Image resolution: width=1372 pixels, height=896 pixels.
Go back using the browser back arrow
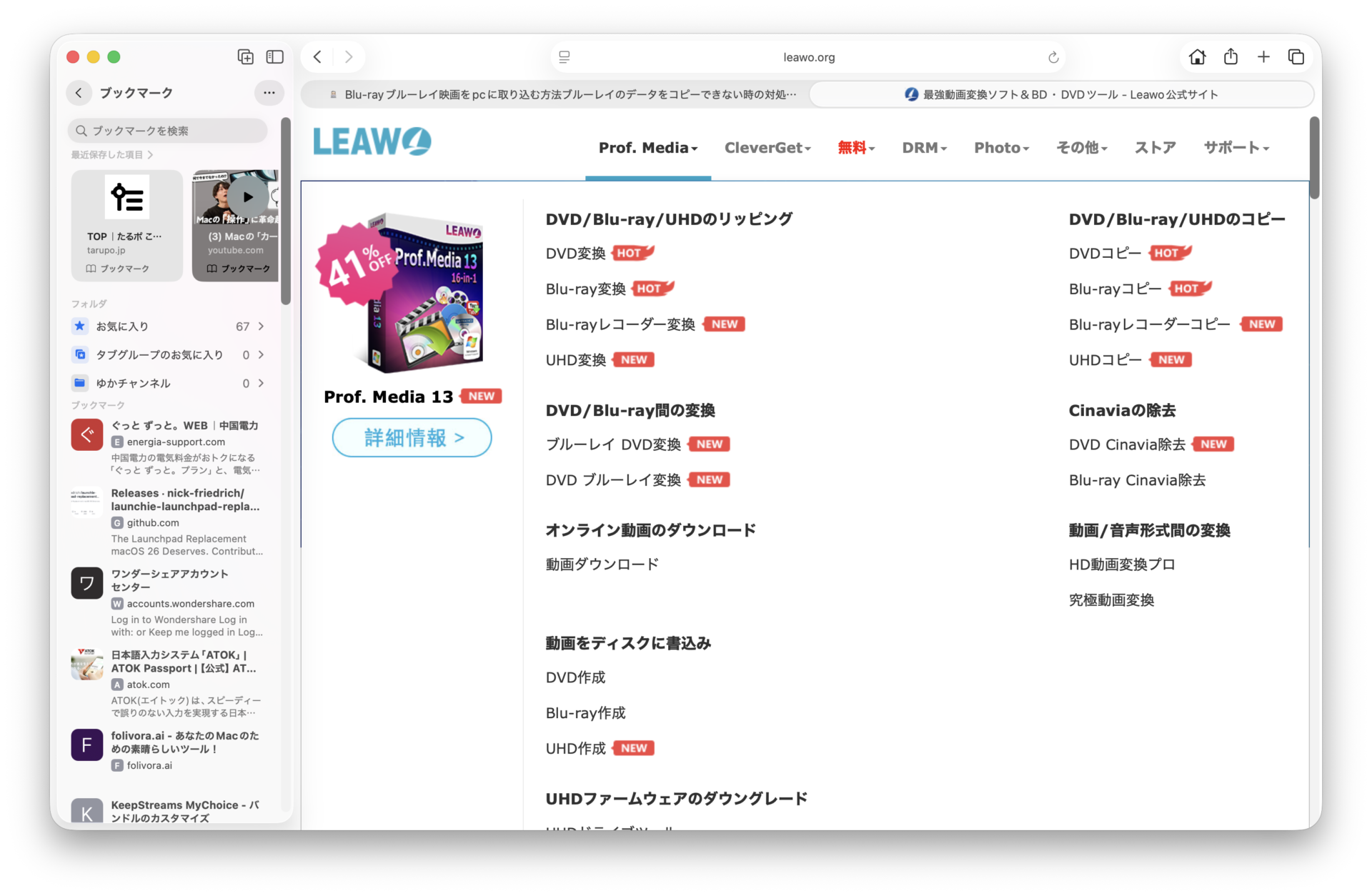click(317, 57)
